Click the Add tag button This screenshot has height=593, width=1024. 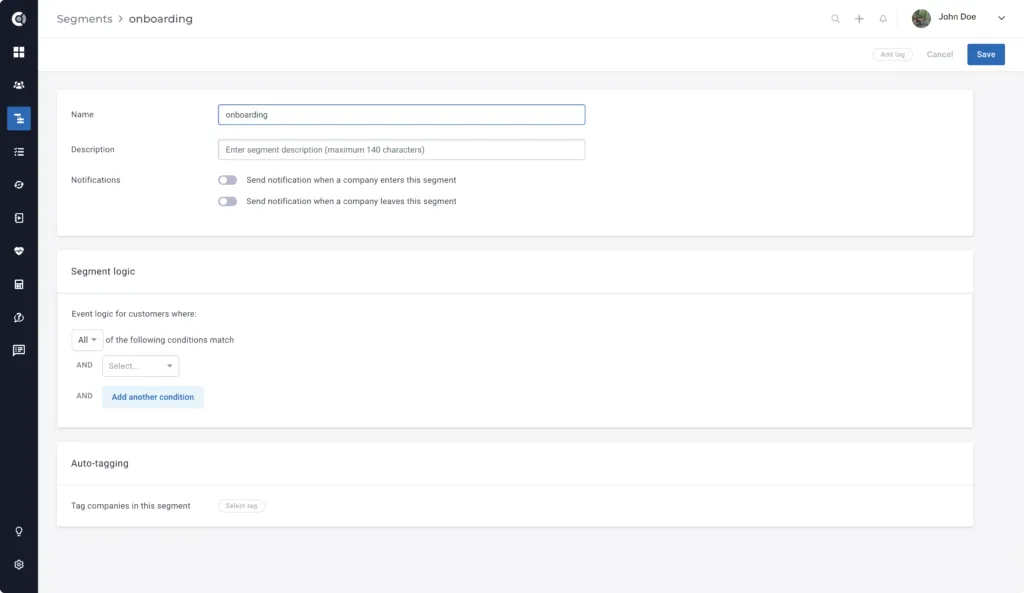(x=893, y=55)
